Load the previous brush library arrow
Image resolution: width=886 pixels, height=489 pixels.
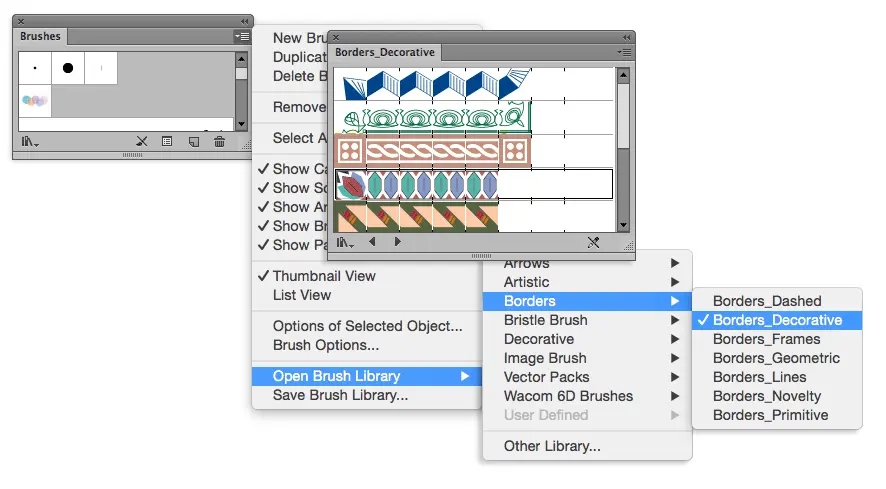373,242
